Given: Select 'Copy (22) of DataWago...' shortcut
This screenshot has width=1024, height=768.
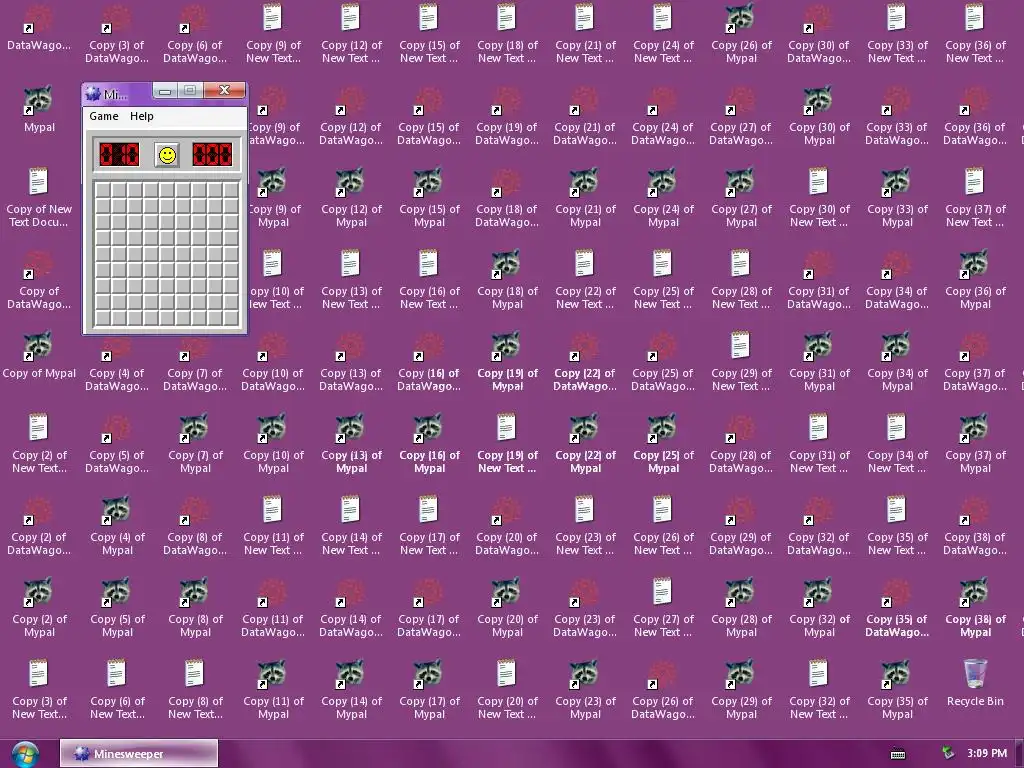Looking at the screenshot, I should pos(585,362).
